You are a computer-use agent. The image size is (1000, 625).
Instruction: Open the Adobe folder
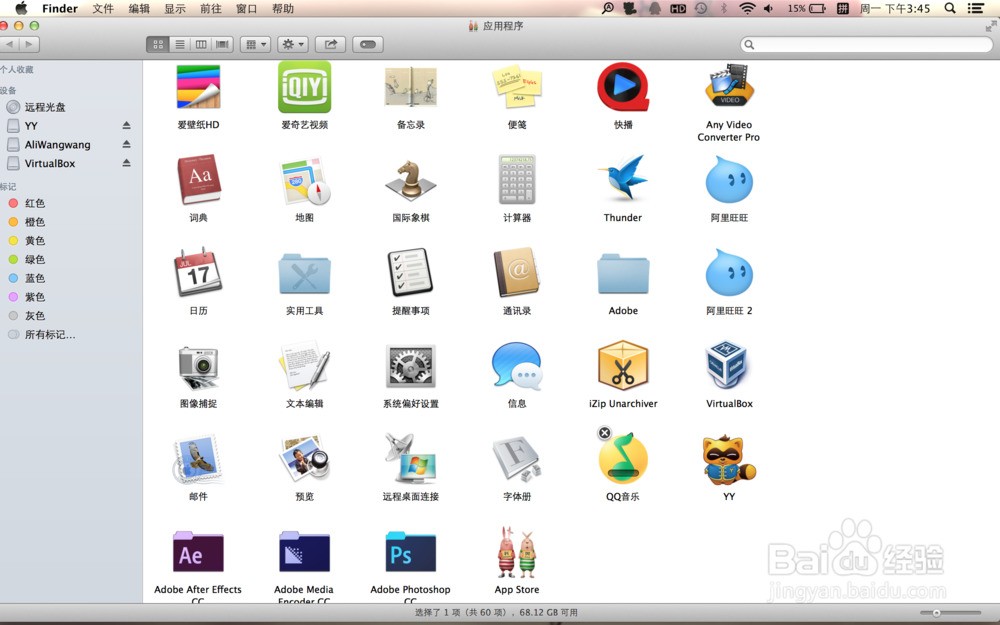tap(623, 274)
